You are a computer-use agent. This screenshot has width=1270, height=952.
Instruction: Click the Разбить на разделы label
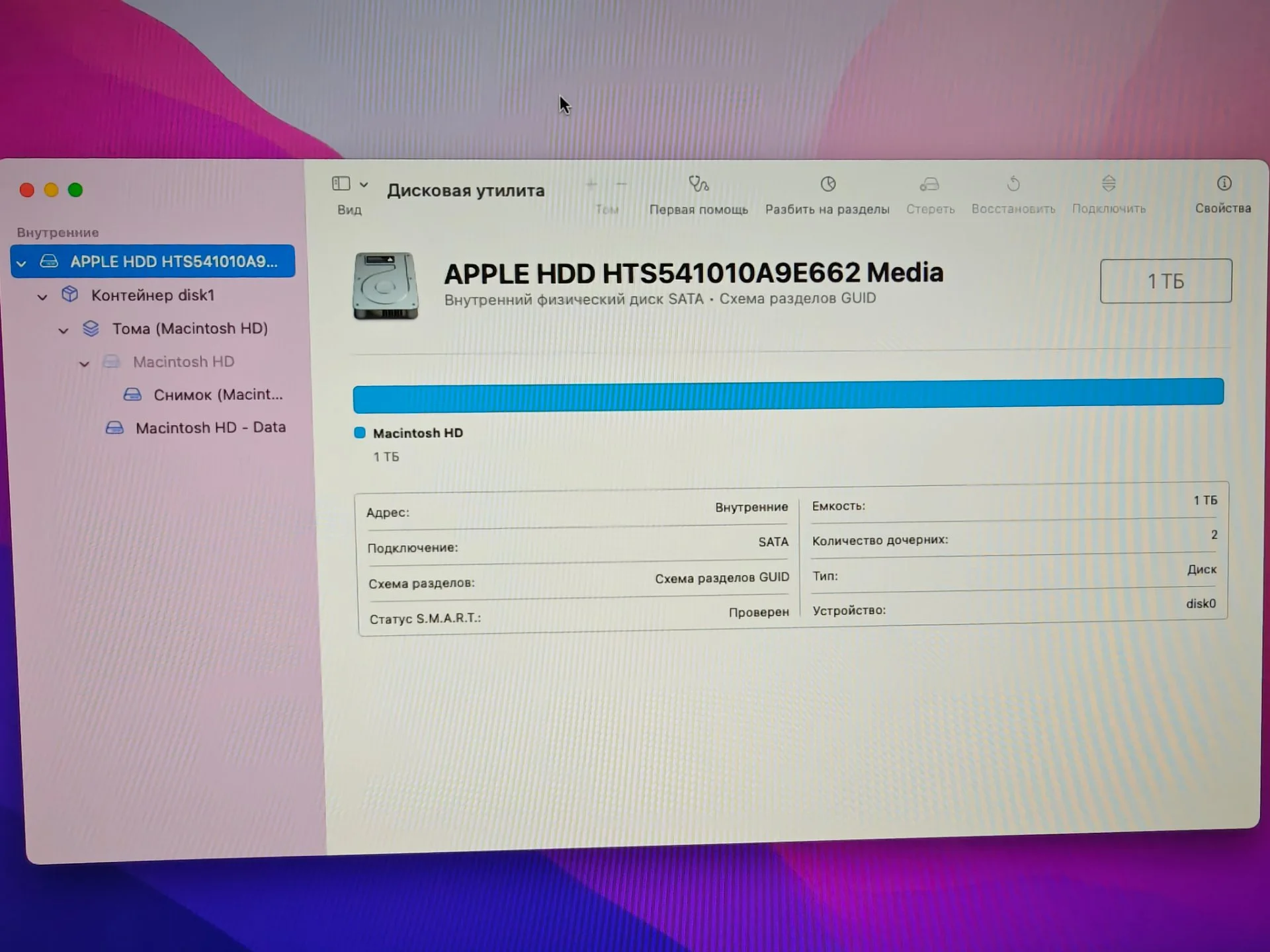click(827, 210)
